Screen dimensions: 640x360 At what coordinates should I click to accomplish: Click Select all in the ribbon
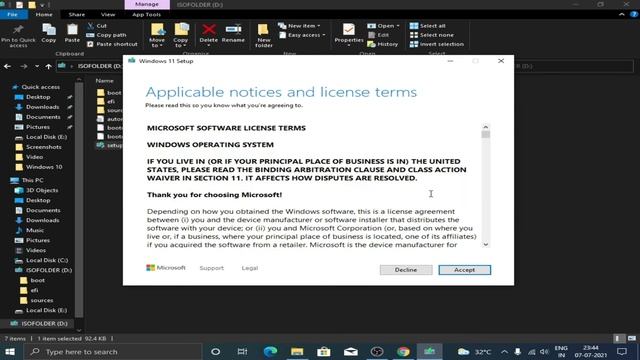coord(428,26)
